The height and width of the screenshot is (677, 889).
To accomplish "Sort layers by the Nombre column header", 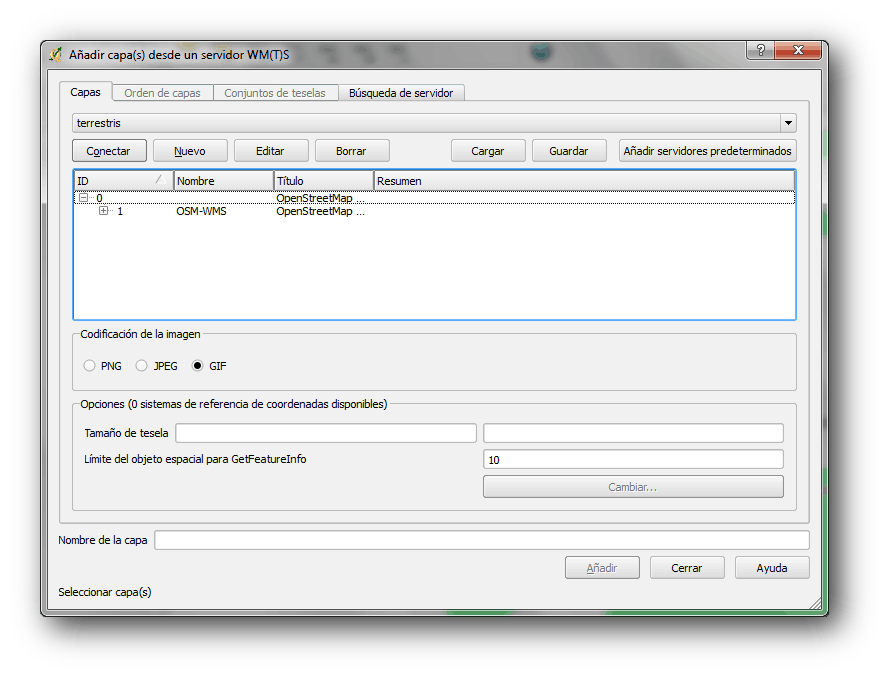I will click(222, 181).
